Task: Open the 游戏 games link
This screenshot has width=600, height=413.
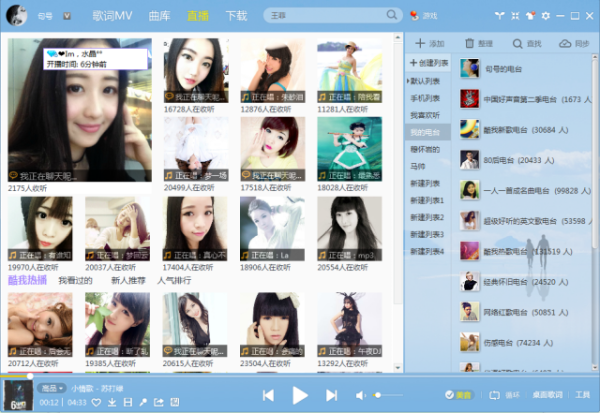Action: [x=424, y=16]
